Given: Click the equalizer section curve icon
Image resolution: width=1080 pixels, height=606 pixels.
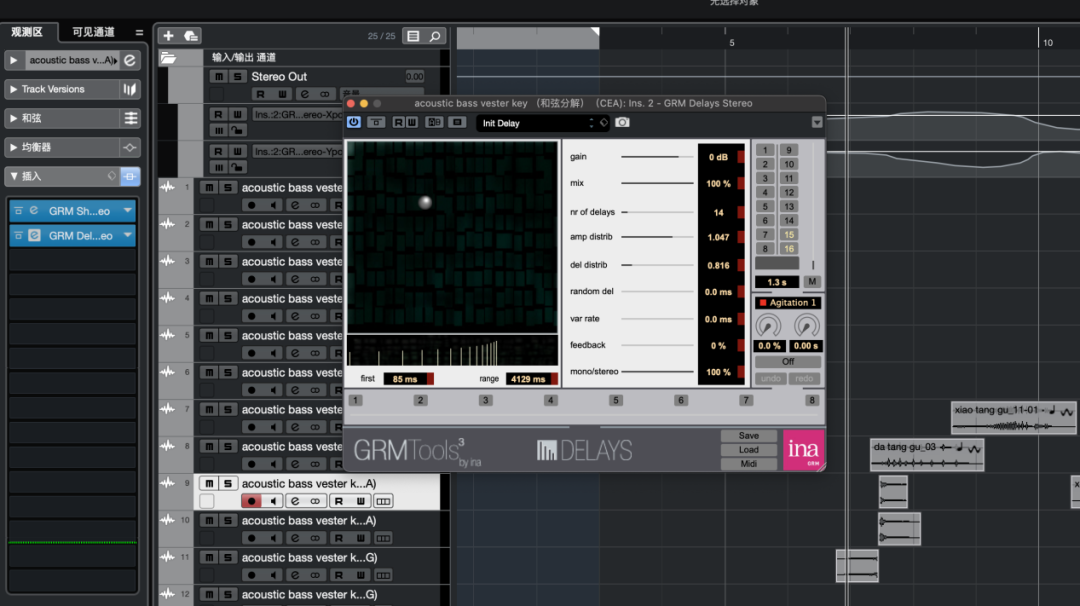Looking at the screenshot, I should [129, 147].
